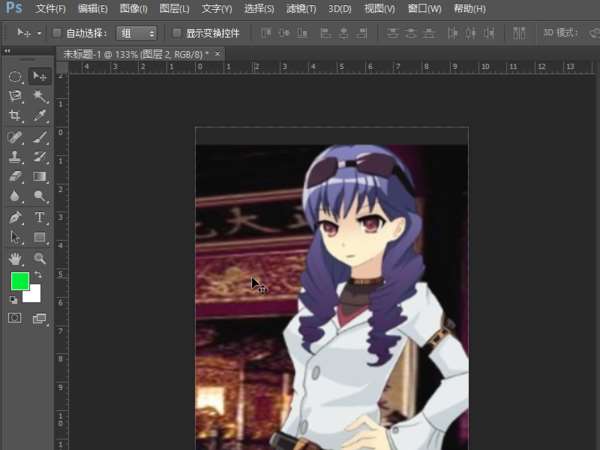
Task: Select the Rectangle shape tool
Action: (x=39, y=237)
